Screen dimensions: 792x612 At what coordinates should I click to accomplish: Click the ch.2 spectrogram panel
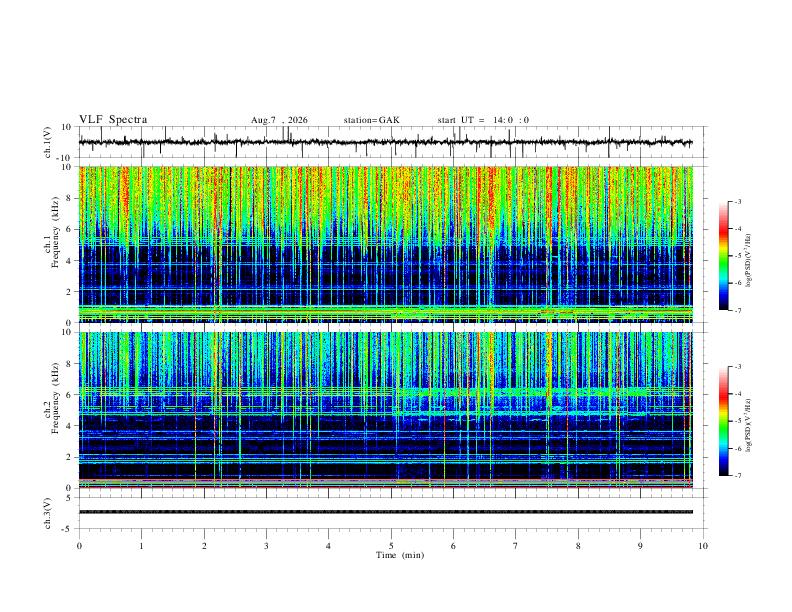click(x=386, y=410)
